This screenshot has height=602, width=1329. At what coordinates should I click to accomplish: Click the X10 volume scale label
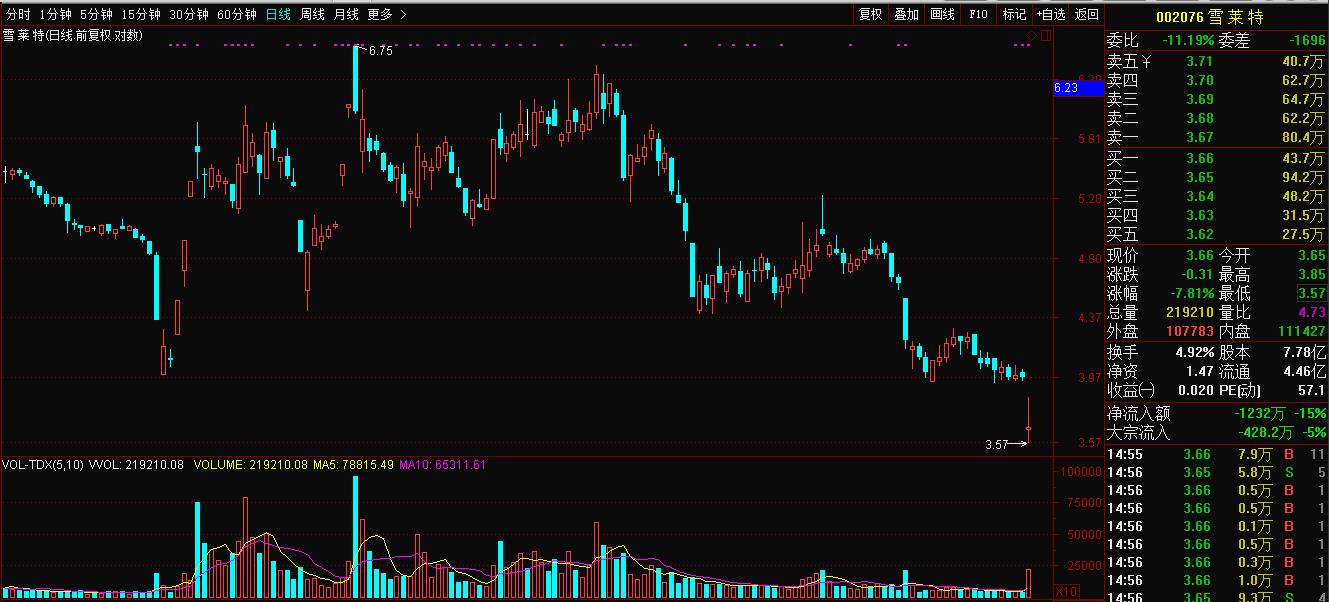1068,592
